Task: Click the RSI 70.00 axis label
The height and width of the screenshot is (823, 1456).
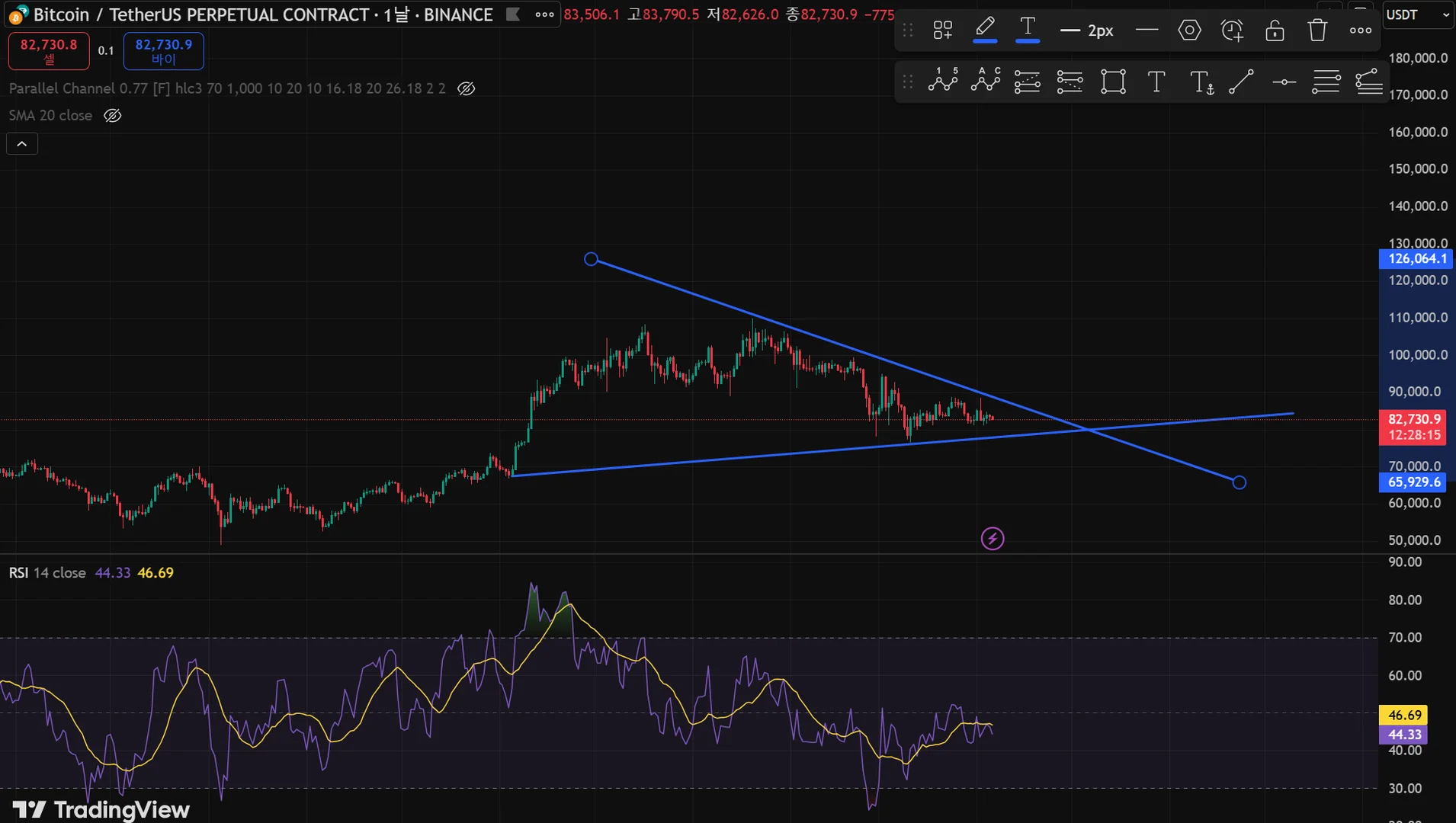Action: (1405, 638)
